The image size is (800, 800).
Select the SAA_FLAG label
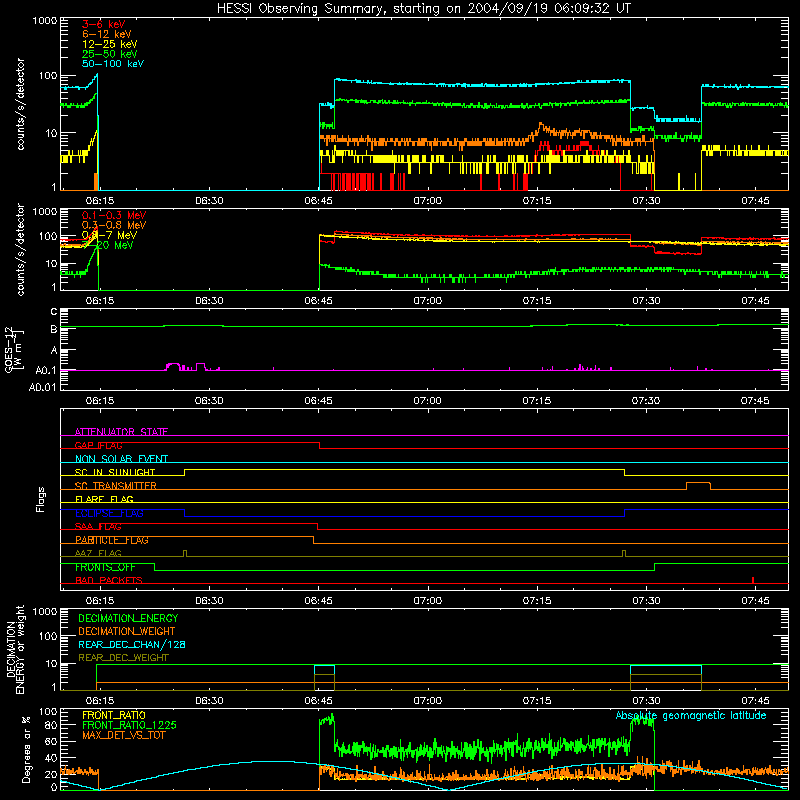click(98, 527)
